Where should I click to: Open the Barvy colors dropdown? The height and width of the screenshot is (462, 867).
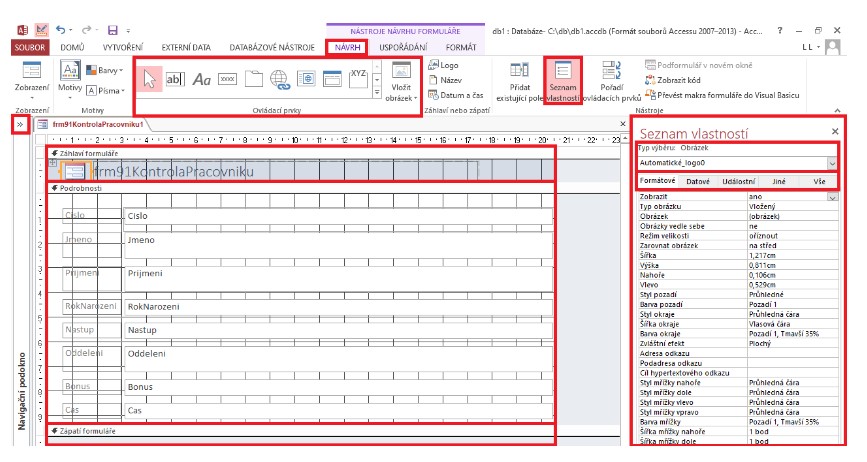coord(105,71)
